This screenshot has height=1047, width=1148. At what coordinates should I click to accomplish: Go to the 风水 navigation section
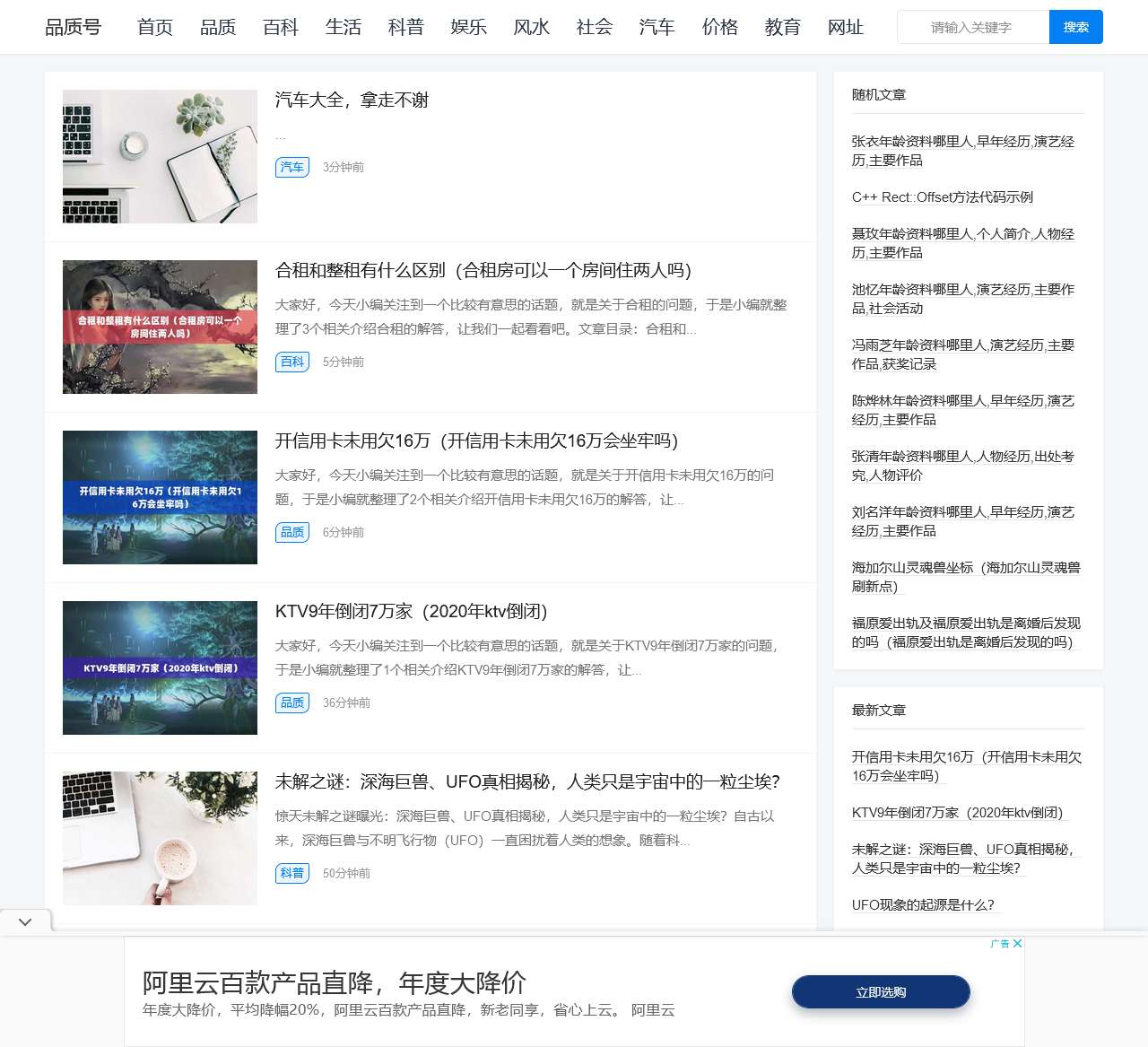coord(532,27)
